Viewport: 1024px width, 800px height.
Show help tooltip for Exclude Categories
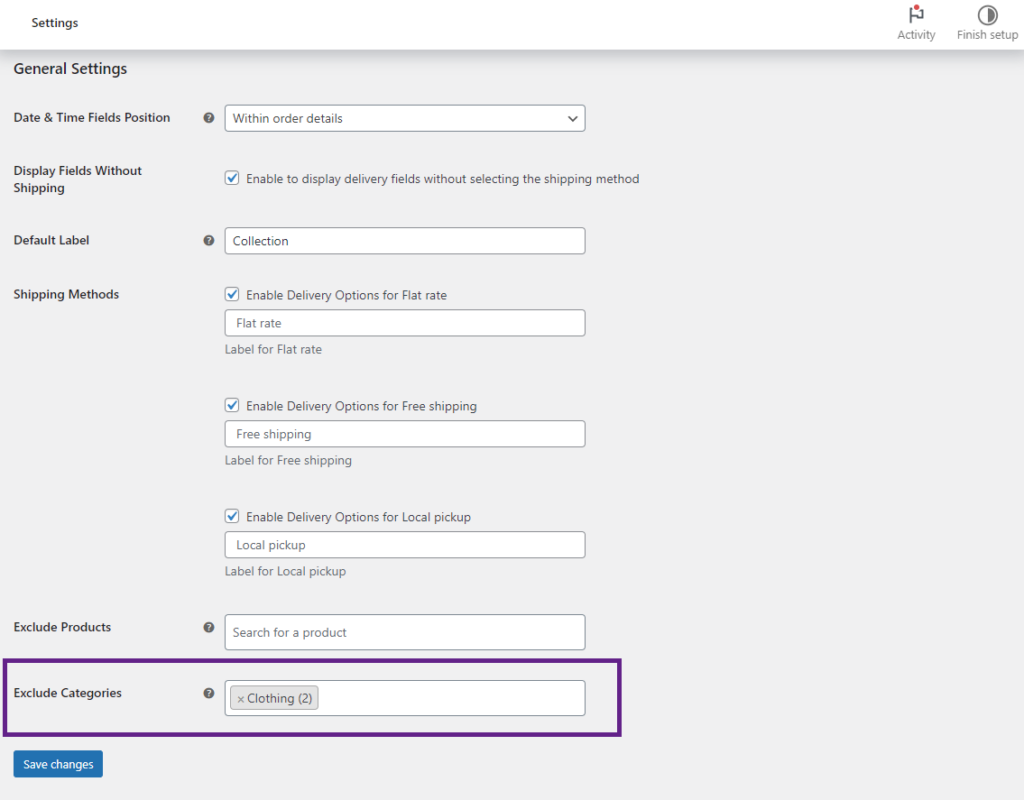pyautogui.click(x=209, y=693)
